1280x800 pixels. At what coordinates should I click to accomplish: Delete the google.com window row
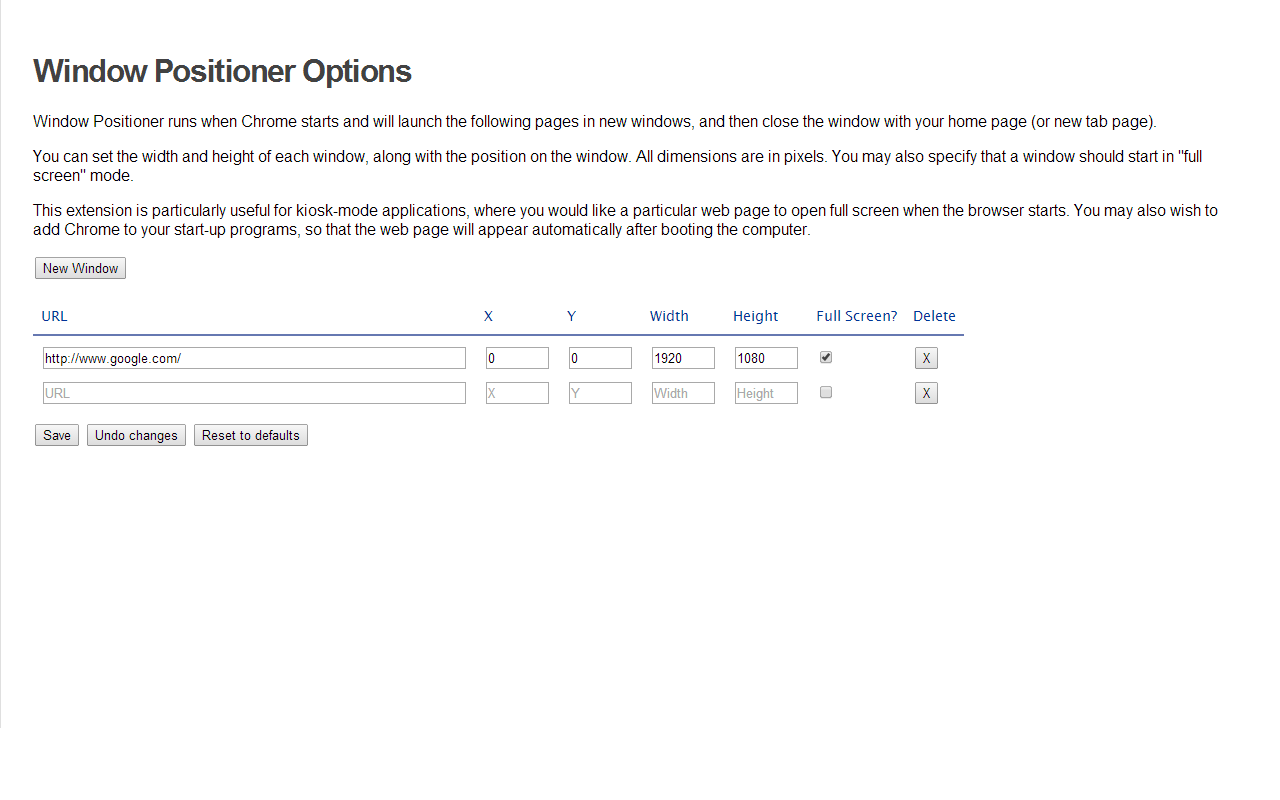pos(926,358)
